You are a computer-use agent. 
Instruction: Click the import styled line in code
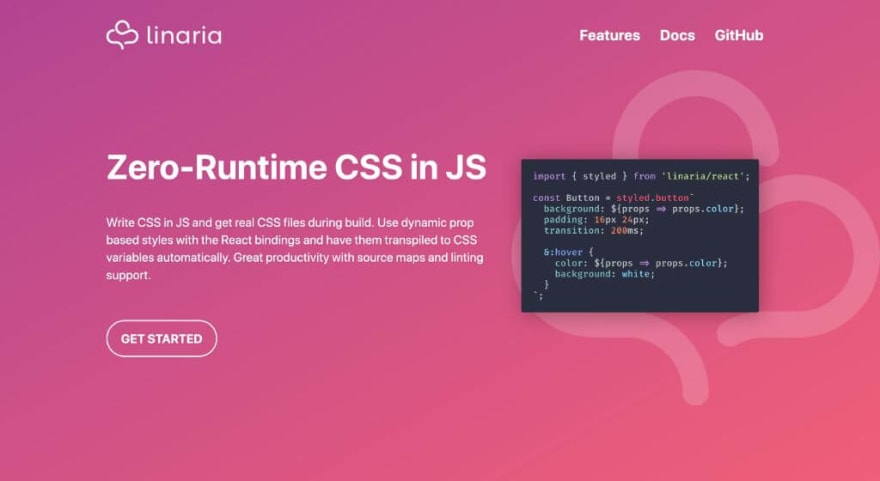[641, 176]
